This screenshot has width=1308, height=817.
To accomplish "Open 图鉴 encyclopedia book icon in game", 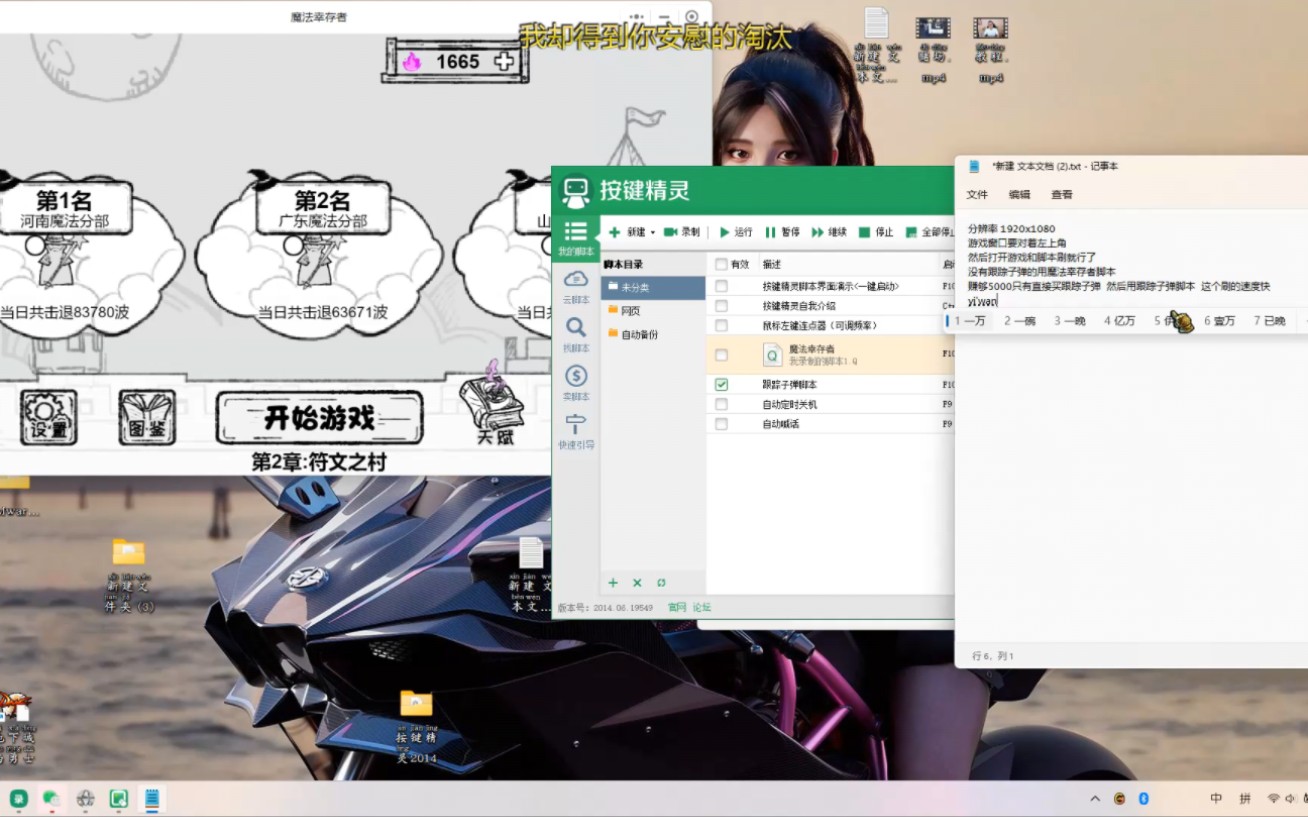I will click(147, 417).
